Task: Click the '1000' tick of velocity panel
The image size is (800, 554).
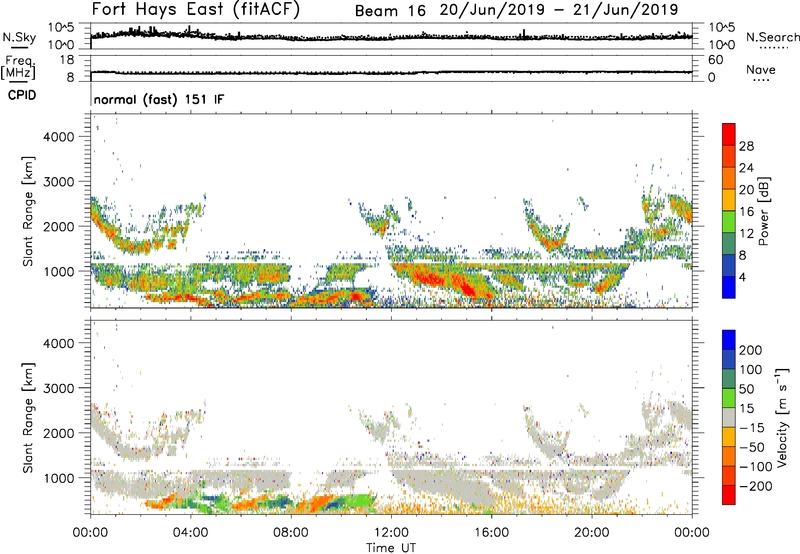Action: [59, 477]
